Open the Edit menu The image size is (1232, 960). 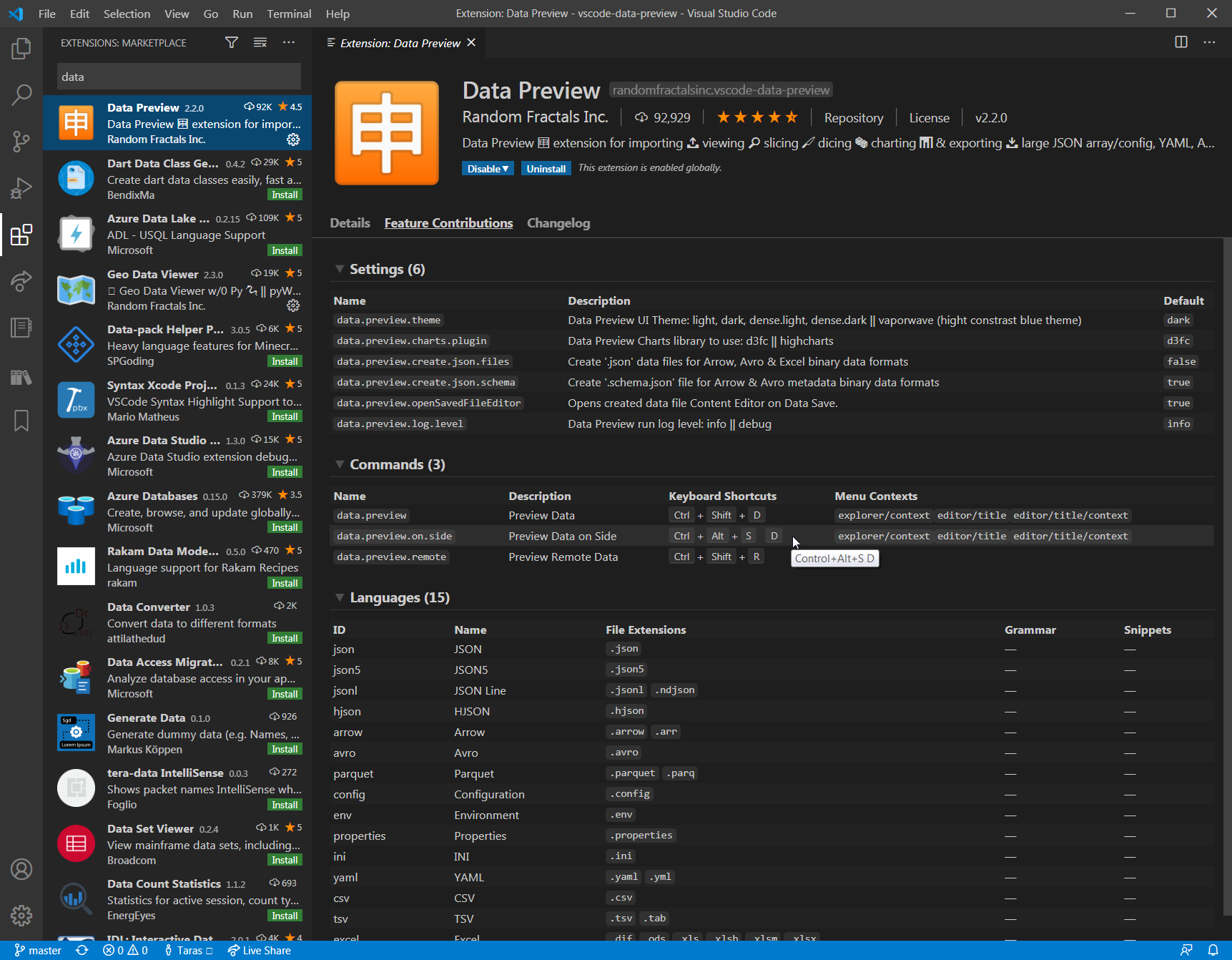tap(79, 14)
